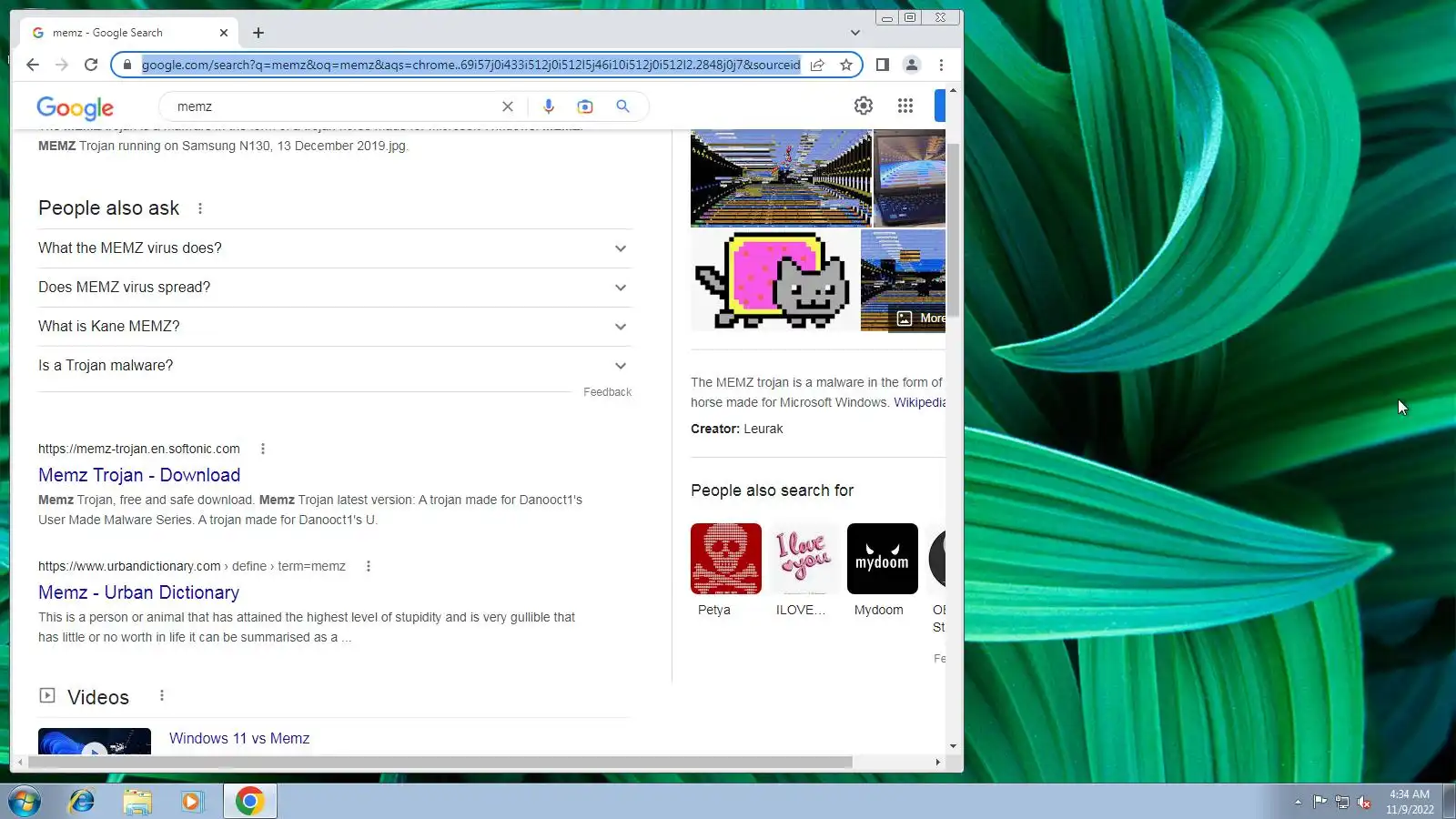1456x819 pixels.
Task: Click the horizontal scrollbar thumb
Action: point(440,762)
